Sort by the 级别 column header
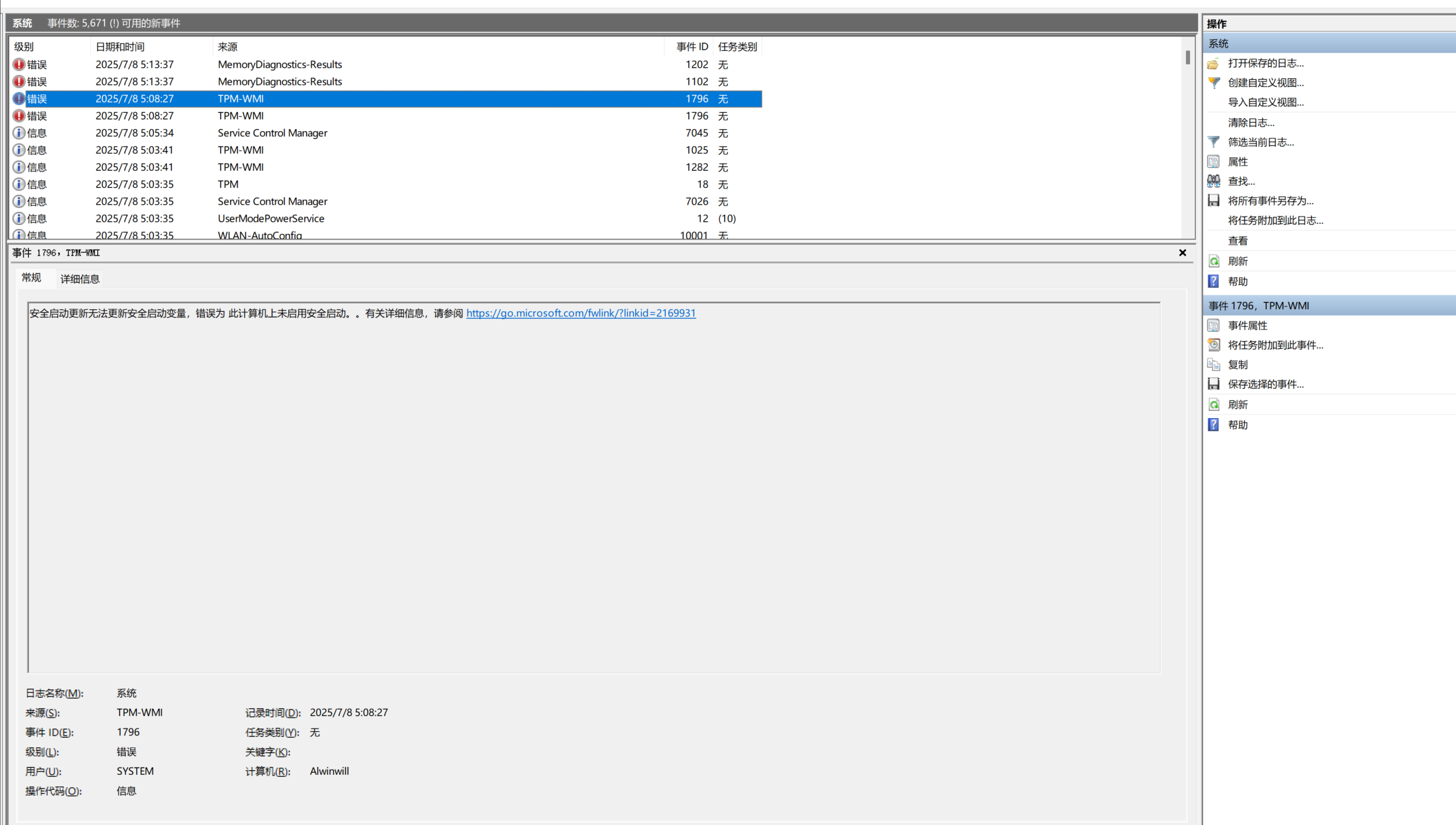 tap(50, 47)
